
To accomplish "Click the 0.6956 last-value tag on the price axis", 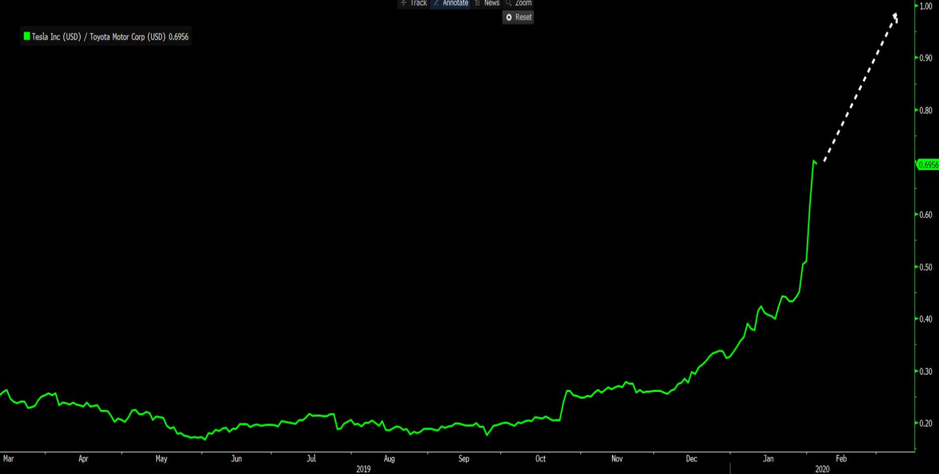I will (928, 165).
